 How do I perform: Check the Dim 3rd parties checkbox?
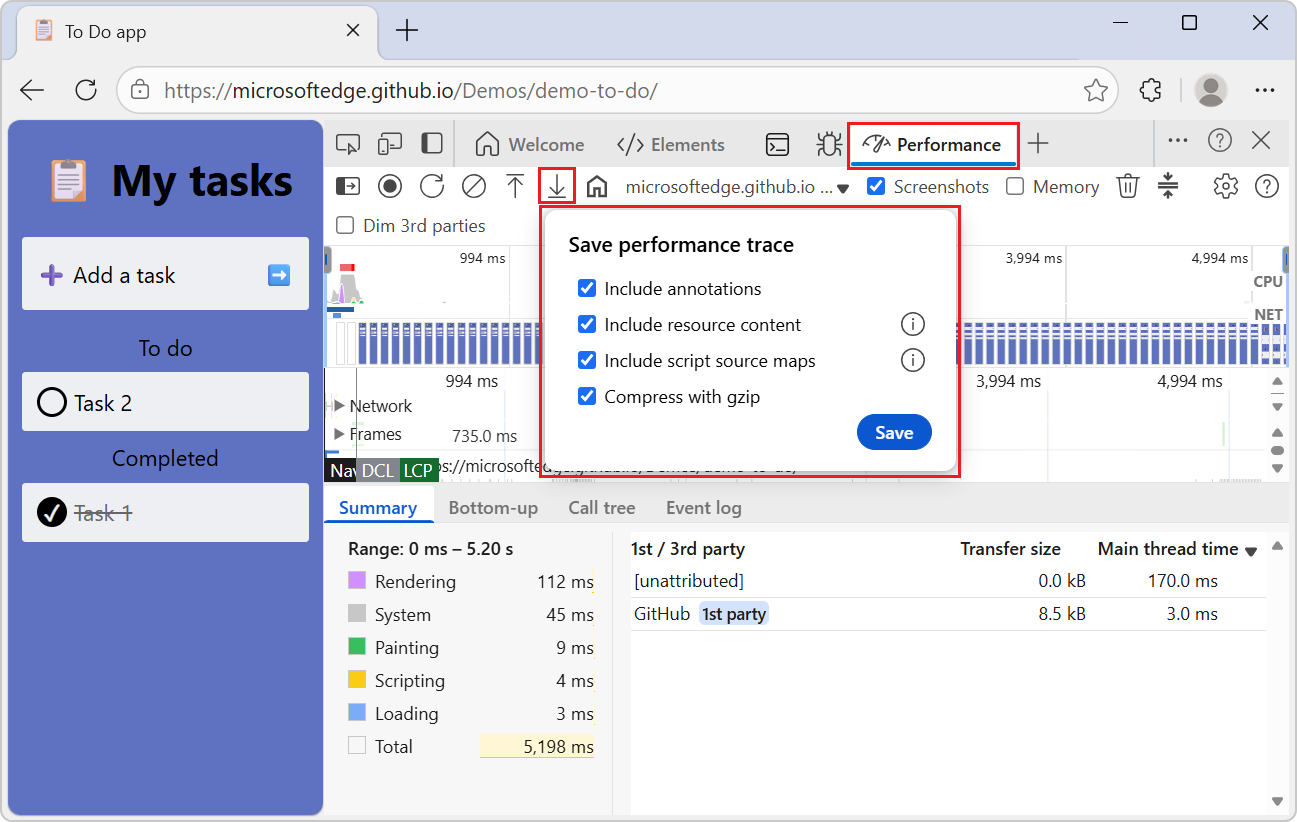click(x=344, y=225)
